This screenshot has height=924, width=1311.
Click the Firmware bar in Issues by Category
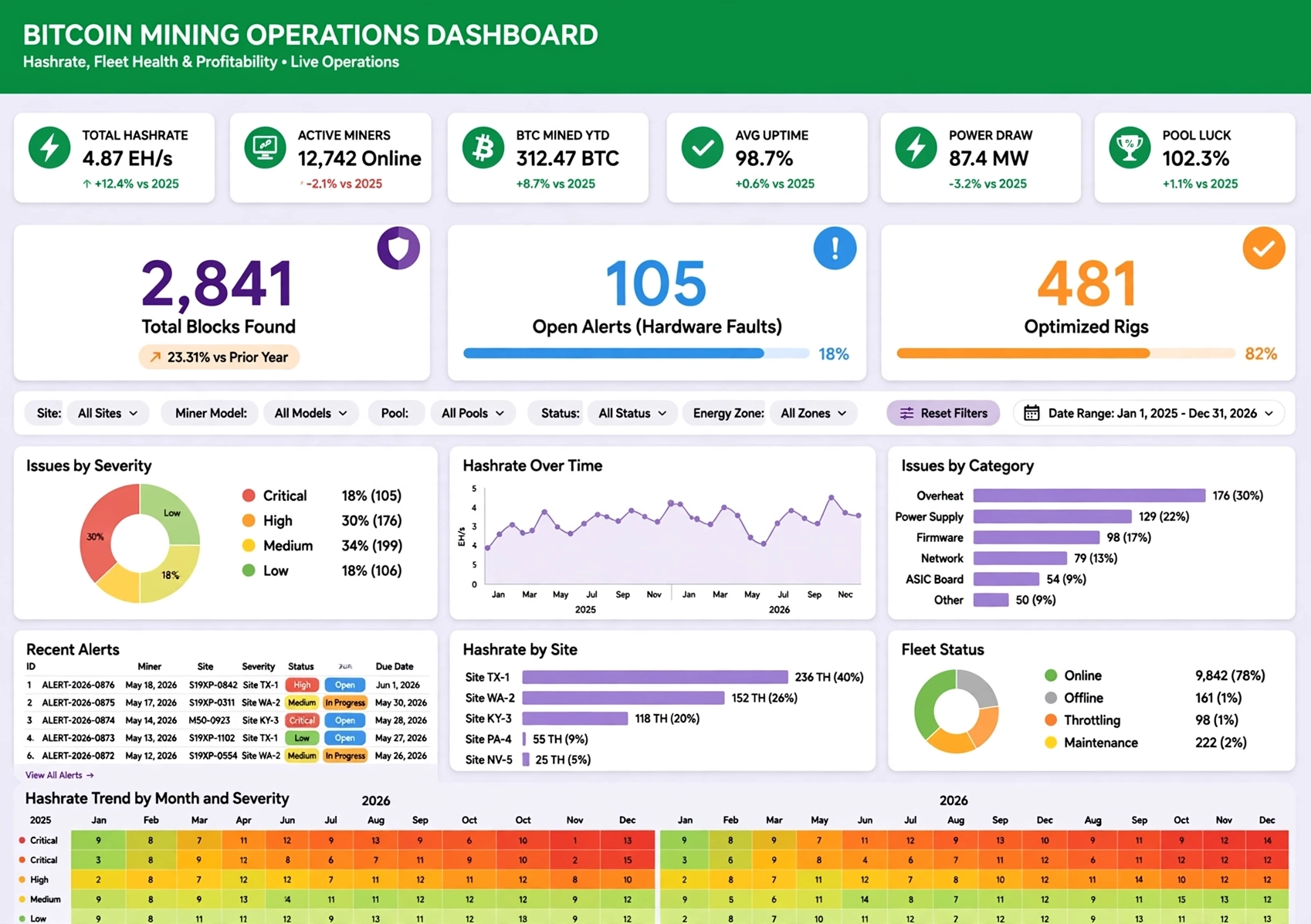1036,537
